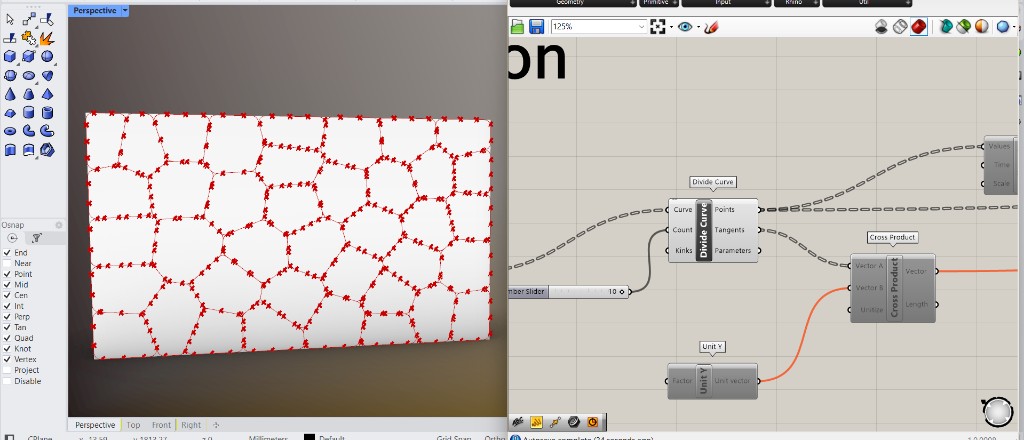Select the arrow pointer tool in Rhino
This screenshot has width=1024, height=440.
pyautogui.click(x=10, y=20)
